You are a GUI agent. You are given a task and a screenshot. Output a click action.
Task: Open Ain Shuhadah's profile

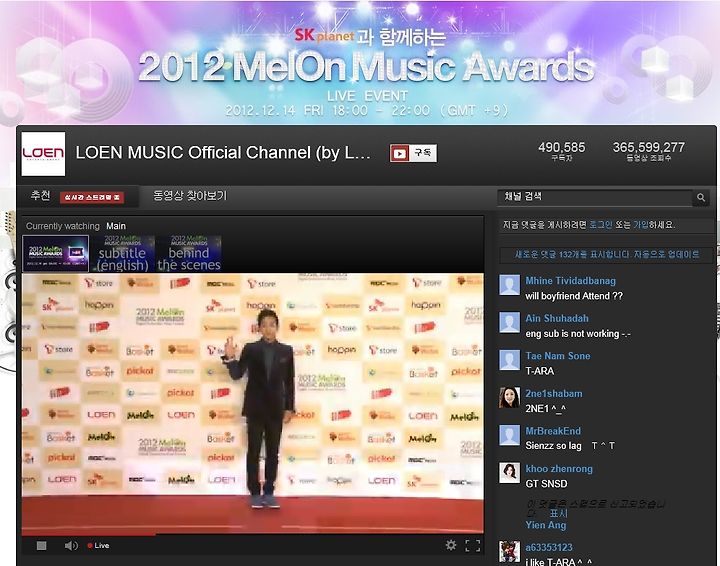pyautogui.click(x=557, y=318)
